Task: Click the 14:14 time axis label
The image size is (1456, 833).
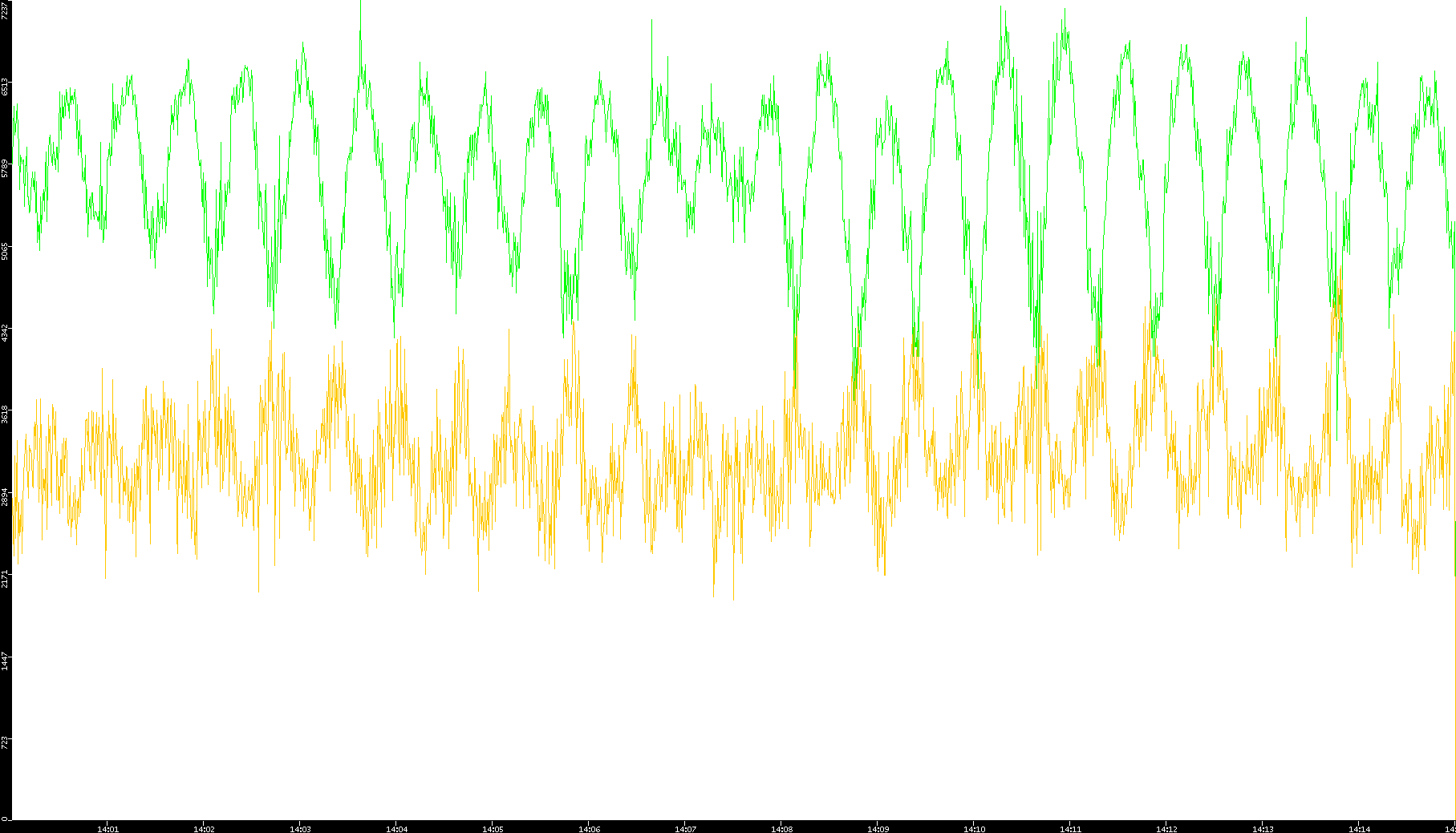Action: click(1359, 828)
